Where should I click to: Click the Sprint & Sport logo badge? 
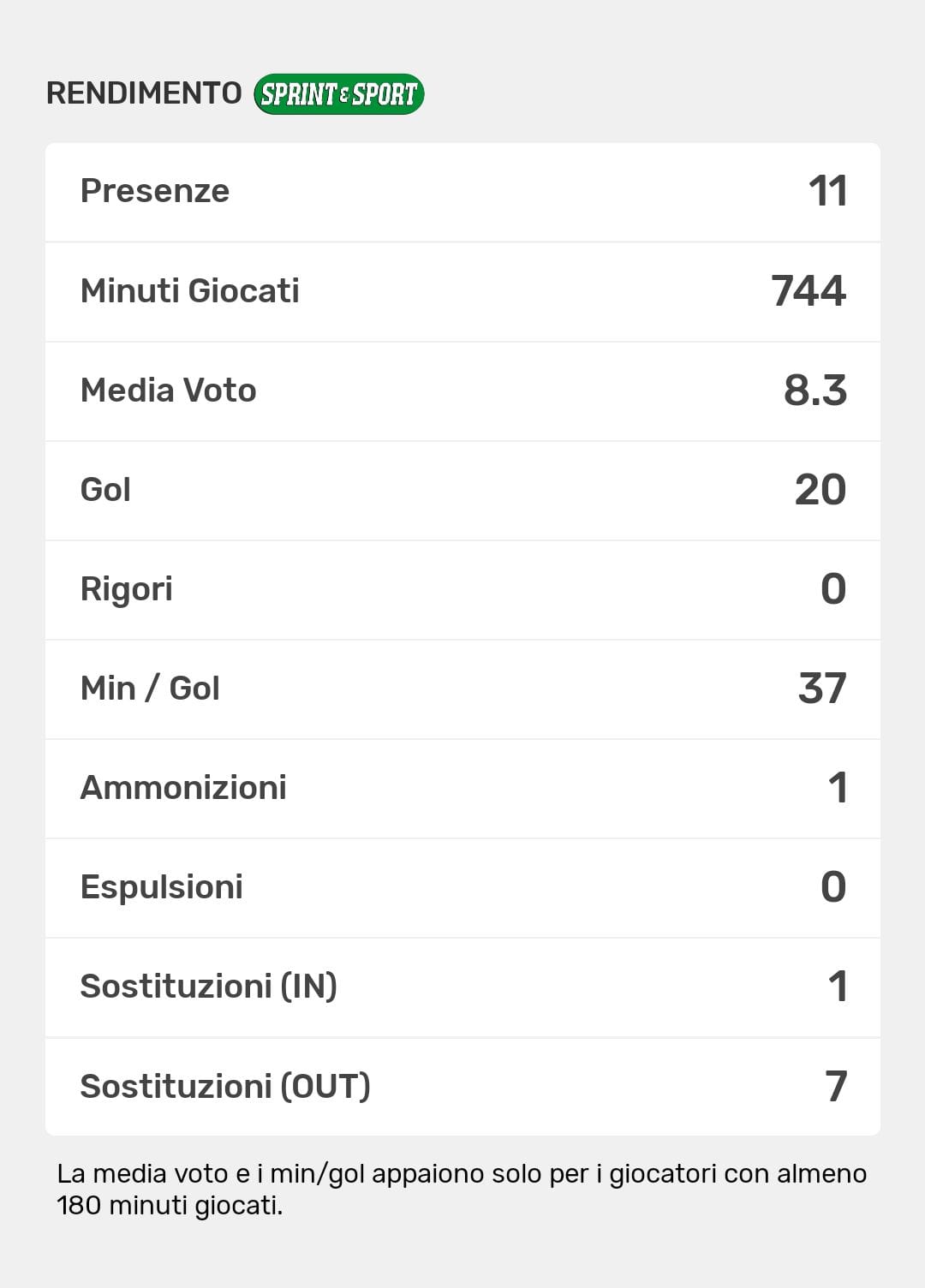tap(339, 93)
